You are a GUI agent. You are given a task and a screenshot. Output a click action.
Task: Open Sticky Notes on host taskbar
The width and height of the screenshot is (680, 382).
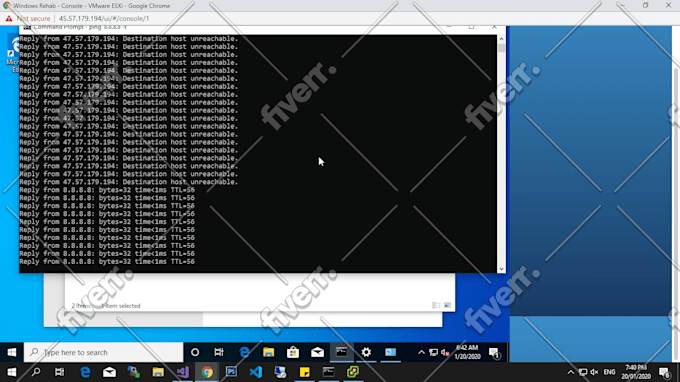click(x=304, y=372)
